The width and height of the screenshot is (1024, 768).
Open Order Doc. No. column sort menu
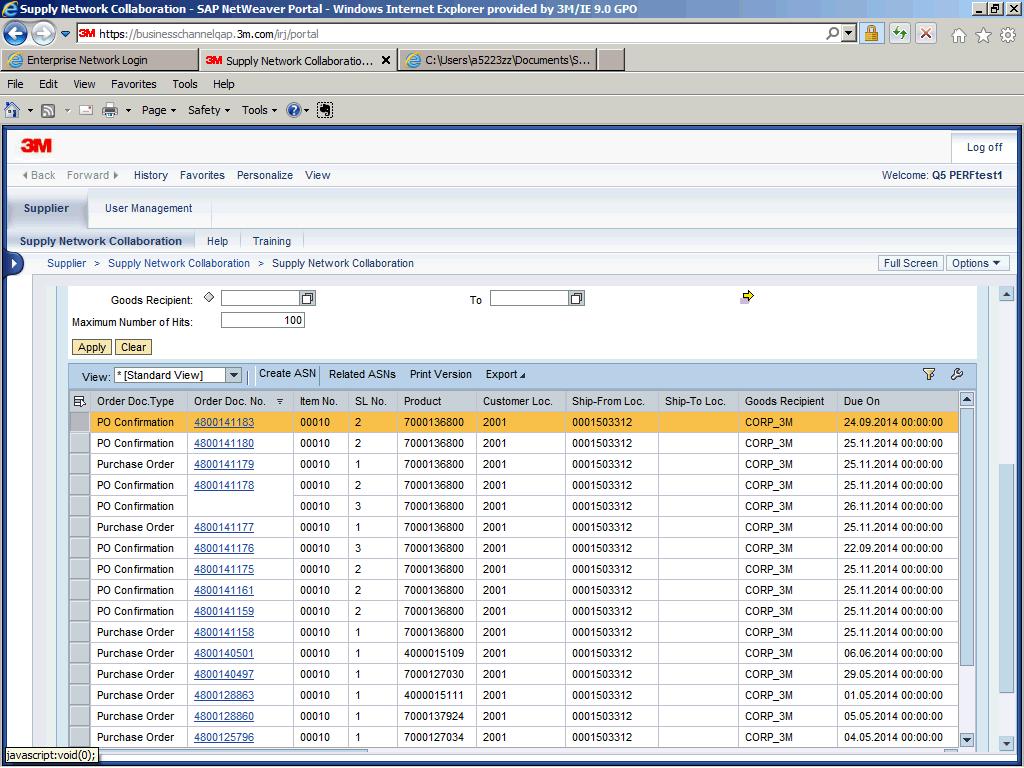tap(280, 402)
